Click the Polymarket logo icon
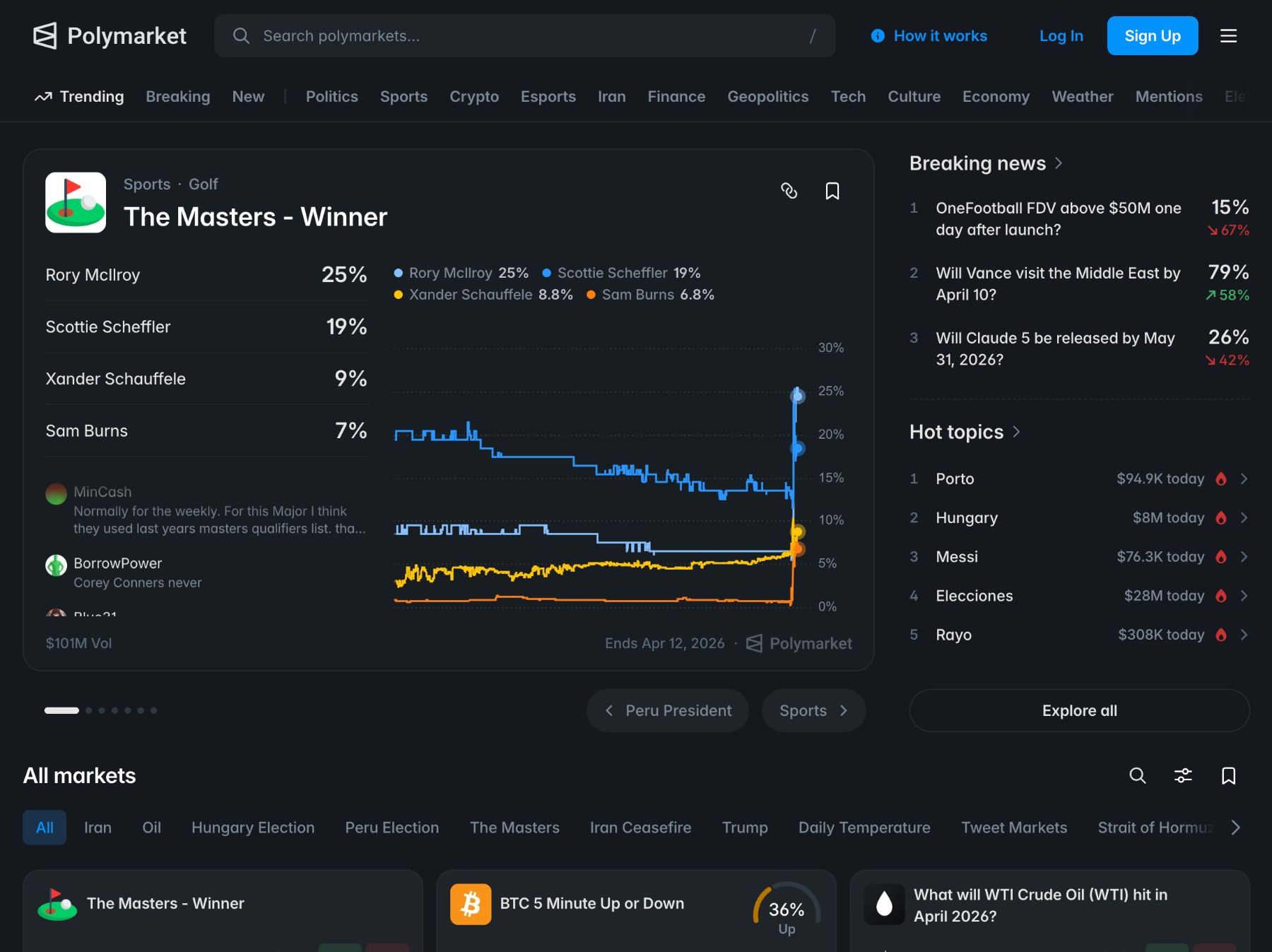Screen dimensions: 1272x952 45,36
